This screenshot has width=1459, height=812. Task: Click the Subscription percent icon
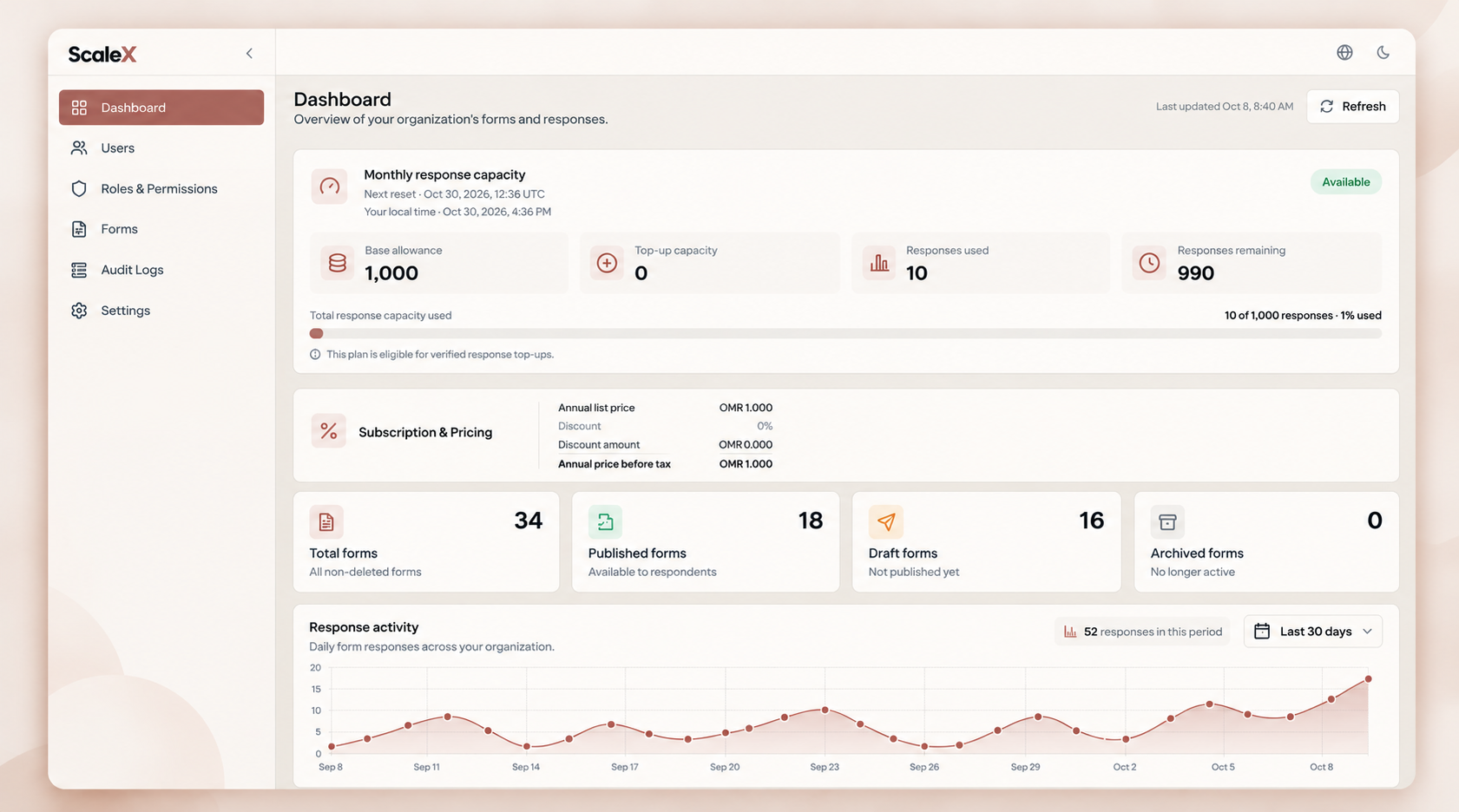click(x=329, y=431)
